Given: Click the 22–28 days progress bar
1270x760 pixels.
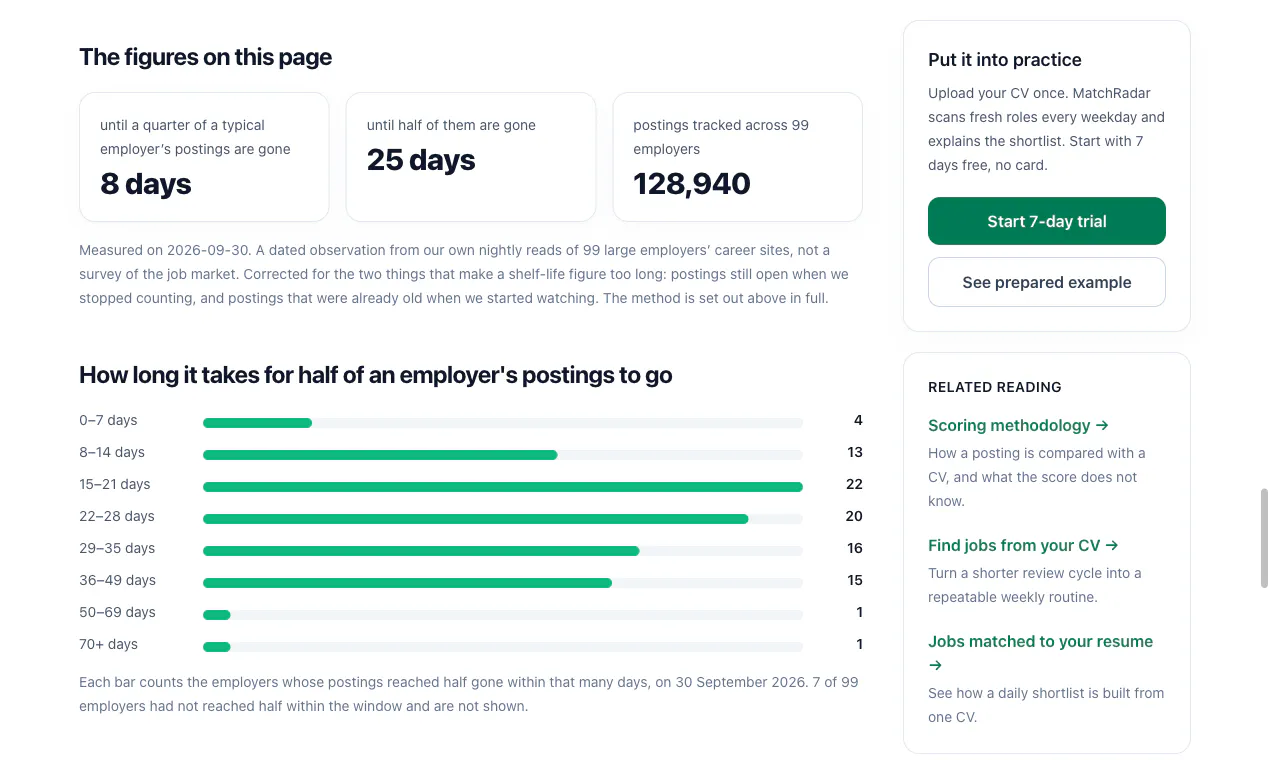Looking at the screenshot, I should [x=503, y=519].
